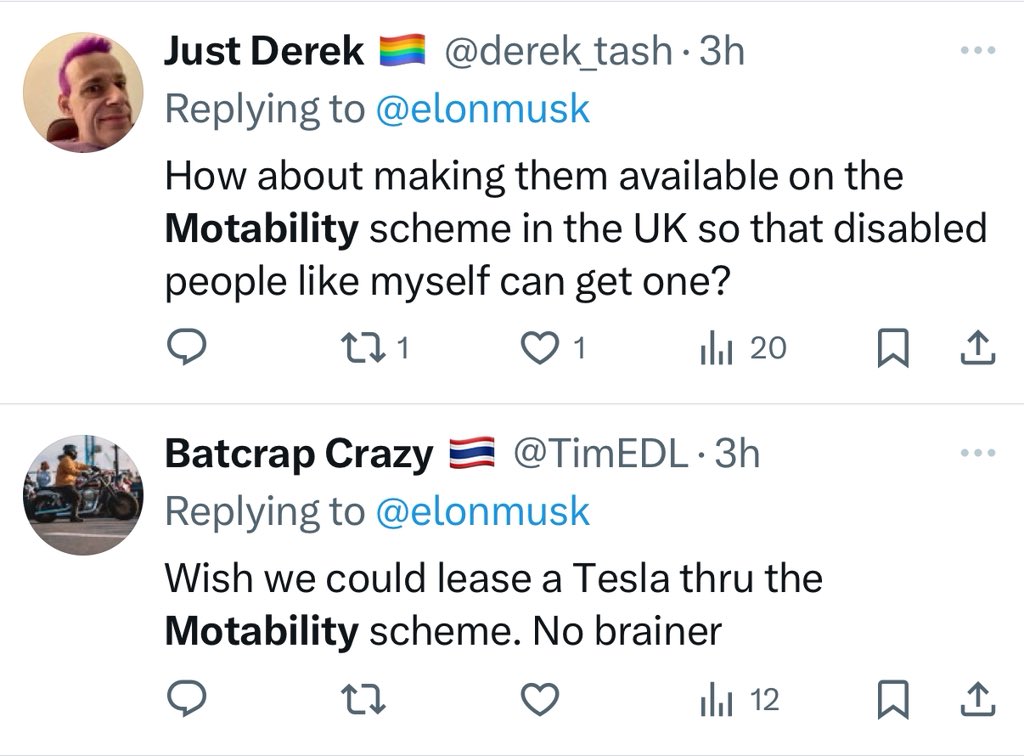View analytics for Just Derek's tweet

(712, 347)
